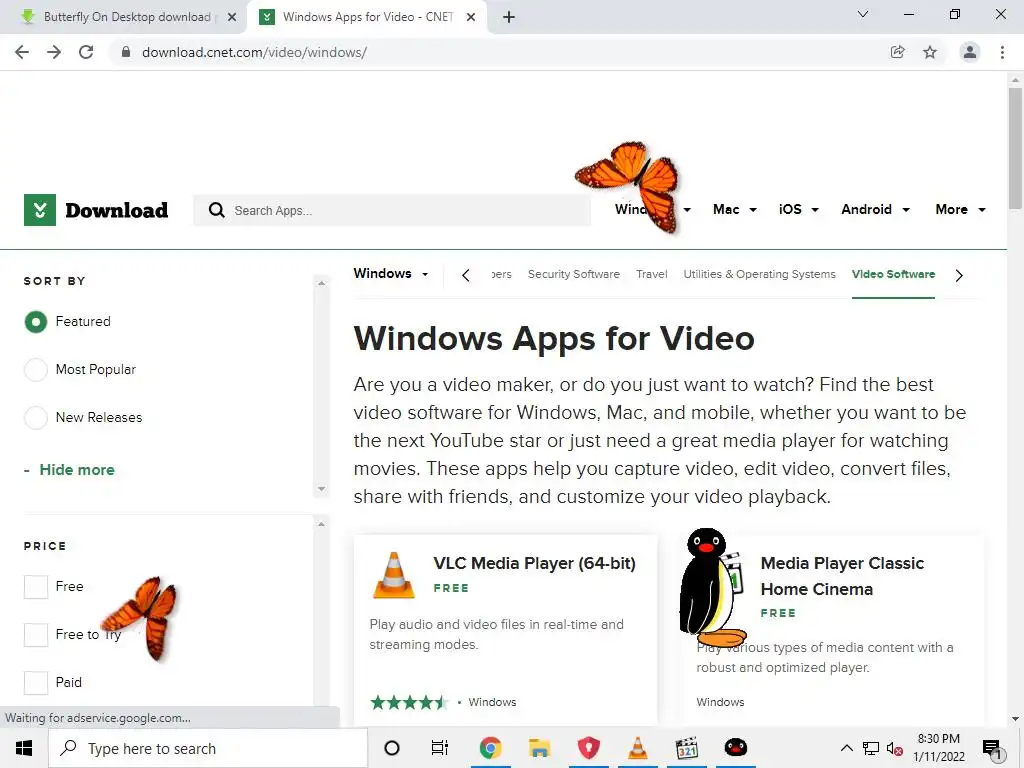1024x768 pixels.
Task: Expand the Android platform menu
Action: pos(875,210)
